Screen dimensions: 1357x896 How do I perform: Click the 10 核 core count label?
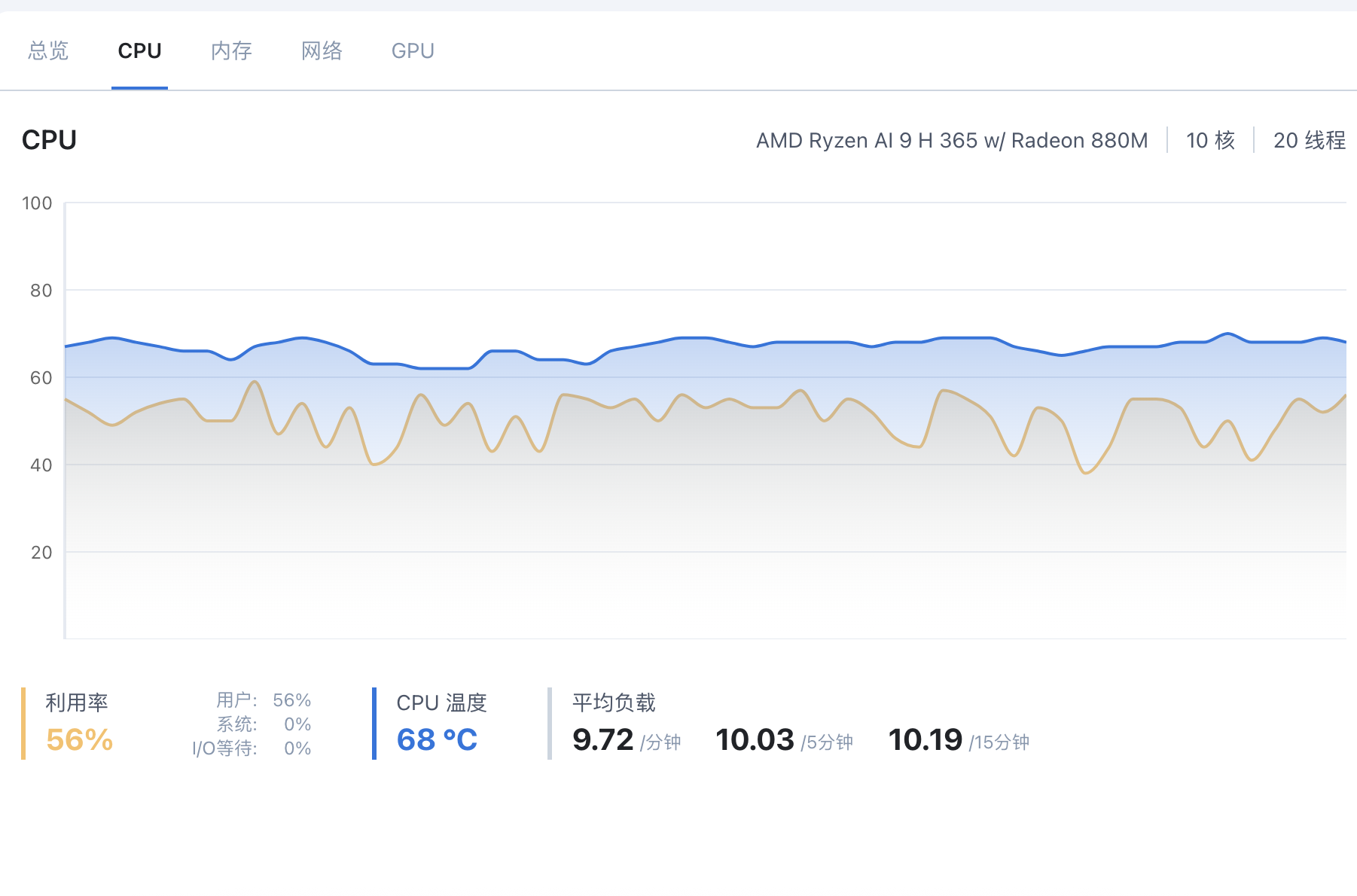(x=1210, y=141)
